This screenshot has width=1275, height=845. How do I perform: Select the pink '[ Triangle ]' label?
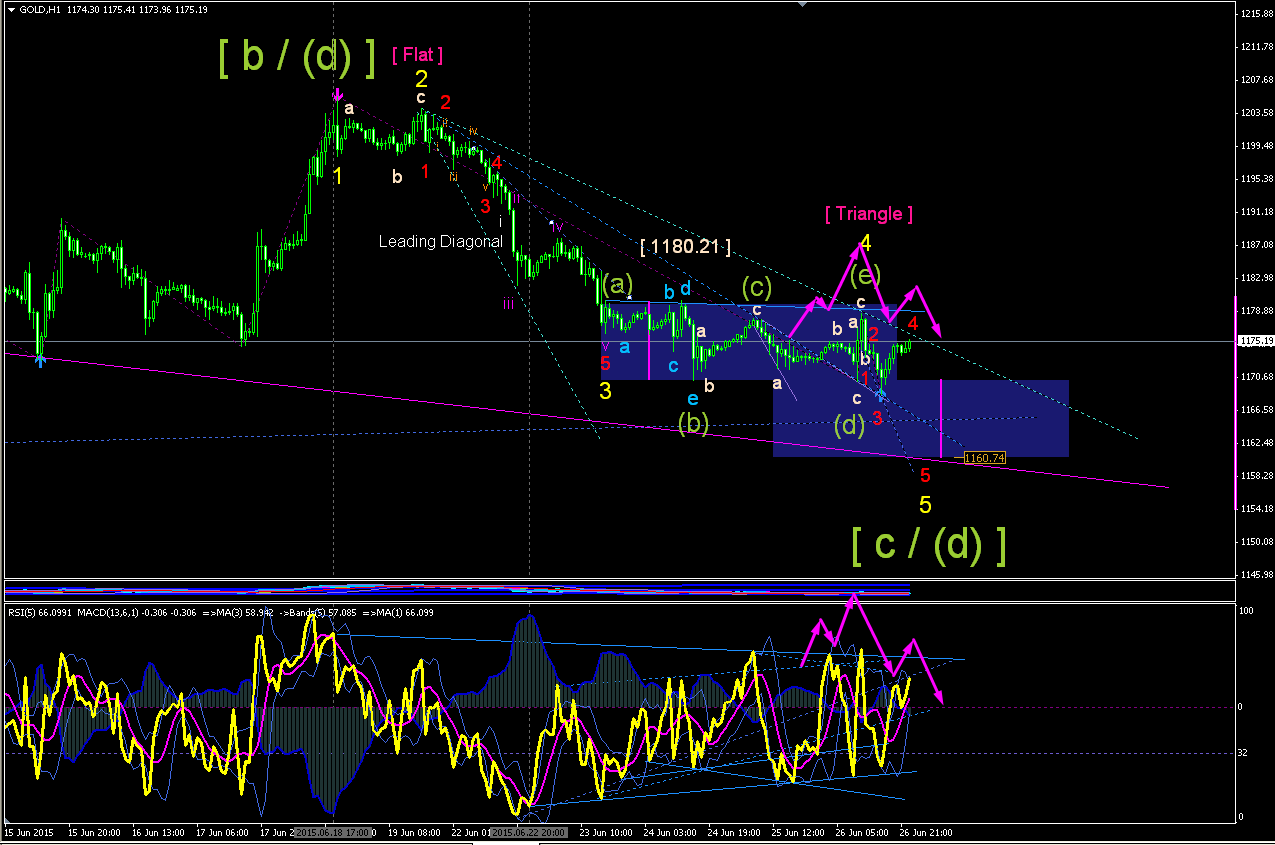pos(868,213)
